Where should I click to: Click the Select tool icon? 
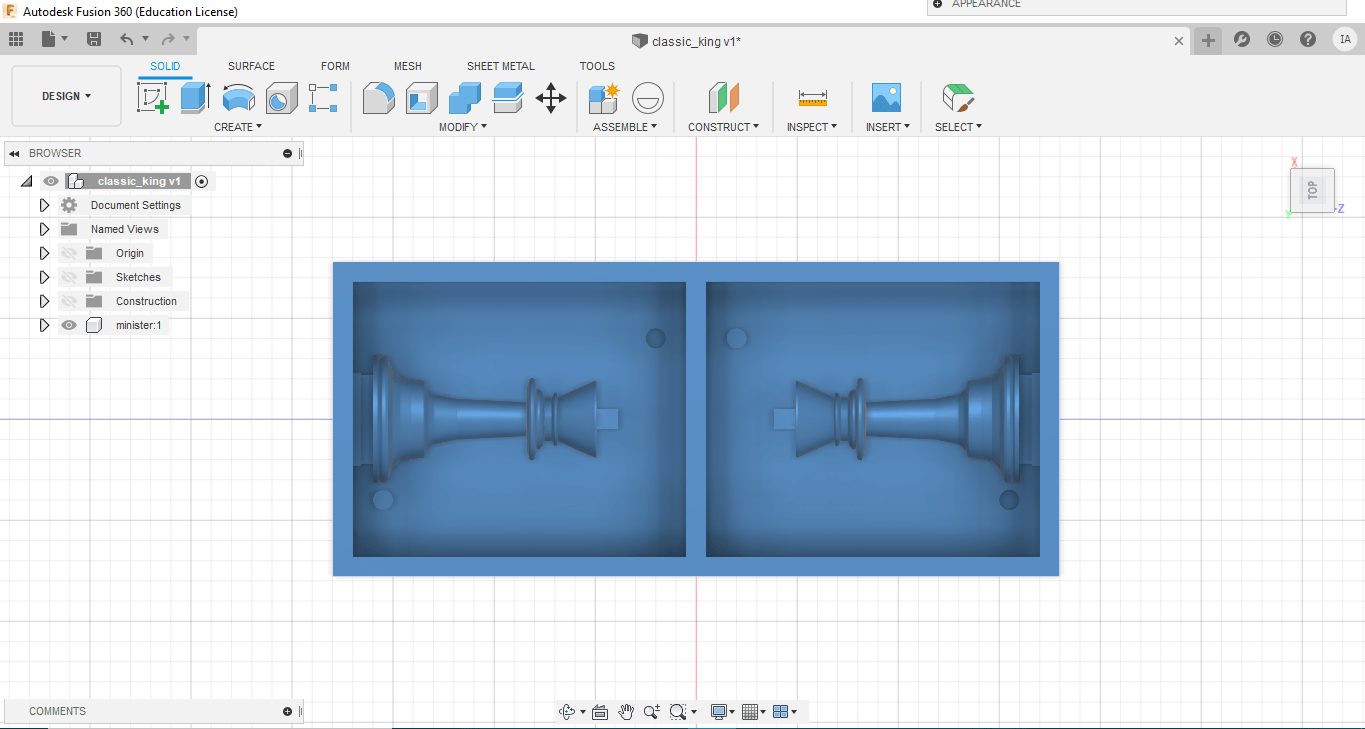click(958, 98)
